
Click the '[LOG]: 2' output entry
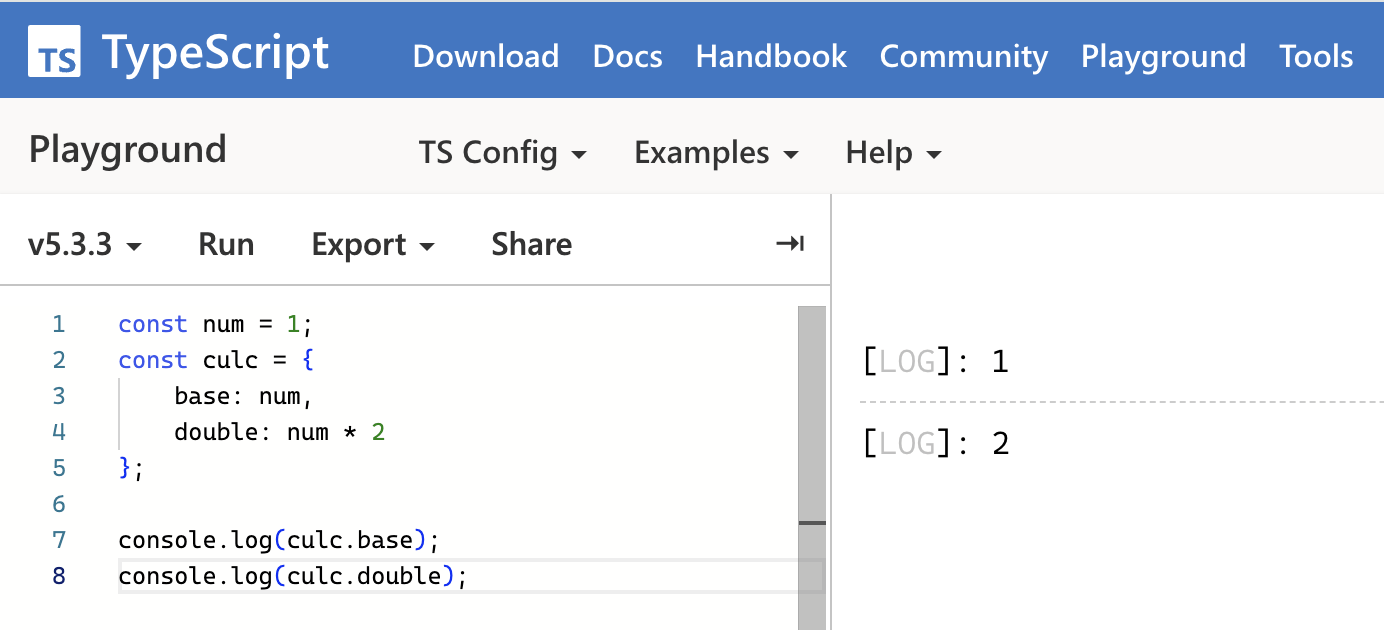point(935,443)
